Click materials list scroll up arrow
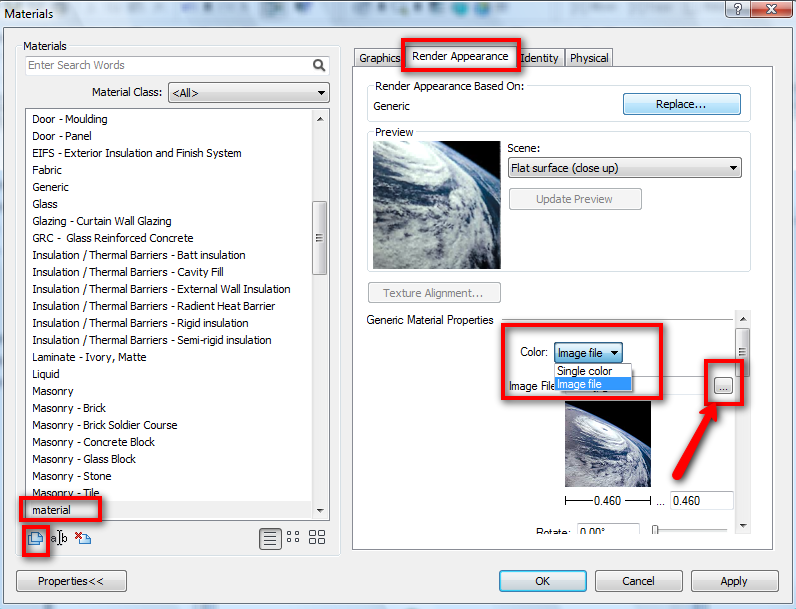 [320, 119]
